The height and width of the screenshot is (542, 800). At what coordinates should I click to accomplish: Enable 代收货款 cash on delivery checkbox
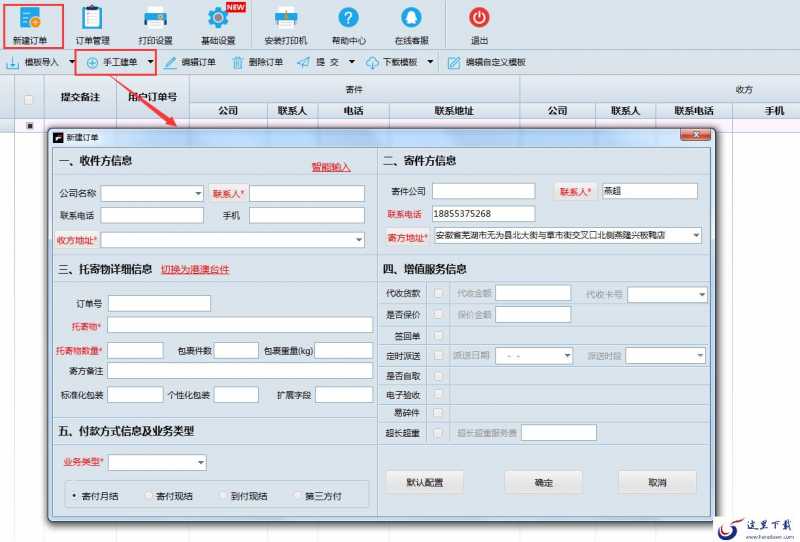pyautogui.click(x=438, y=293)
